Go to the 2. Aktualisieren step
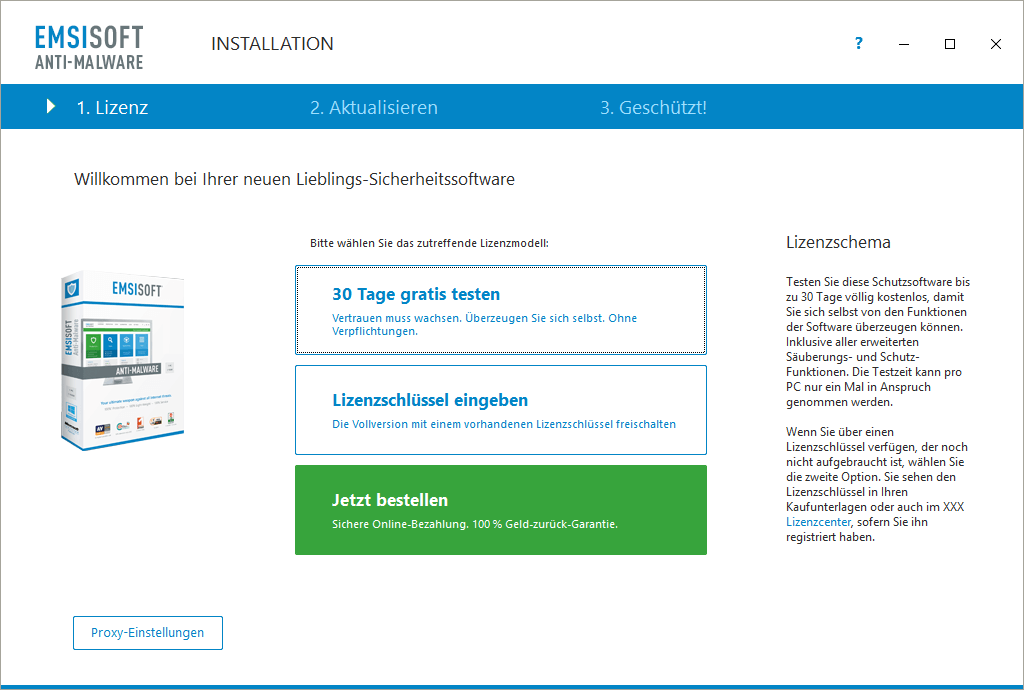 point(374,107)
